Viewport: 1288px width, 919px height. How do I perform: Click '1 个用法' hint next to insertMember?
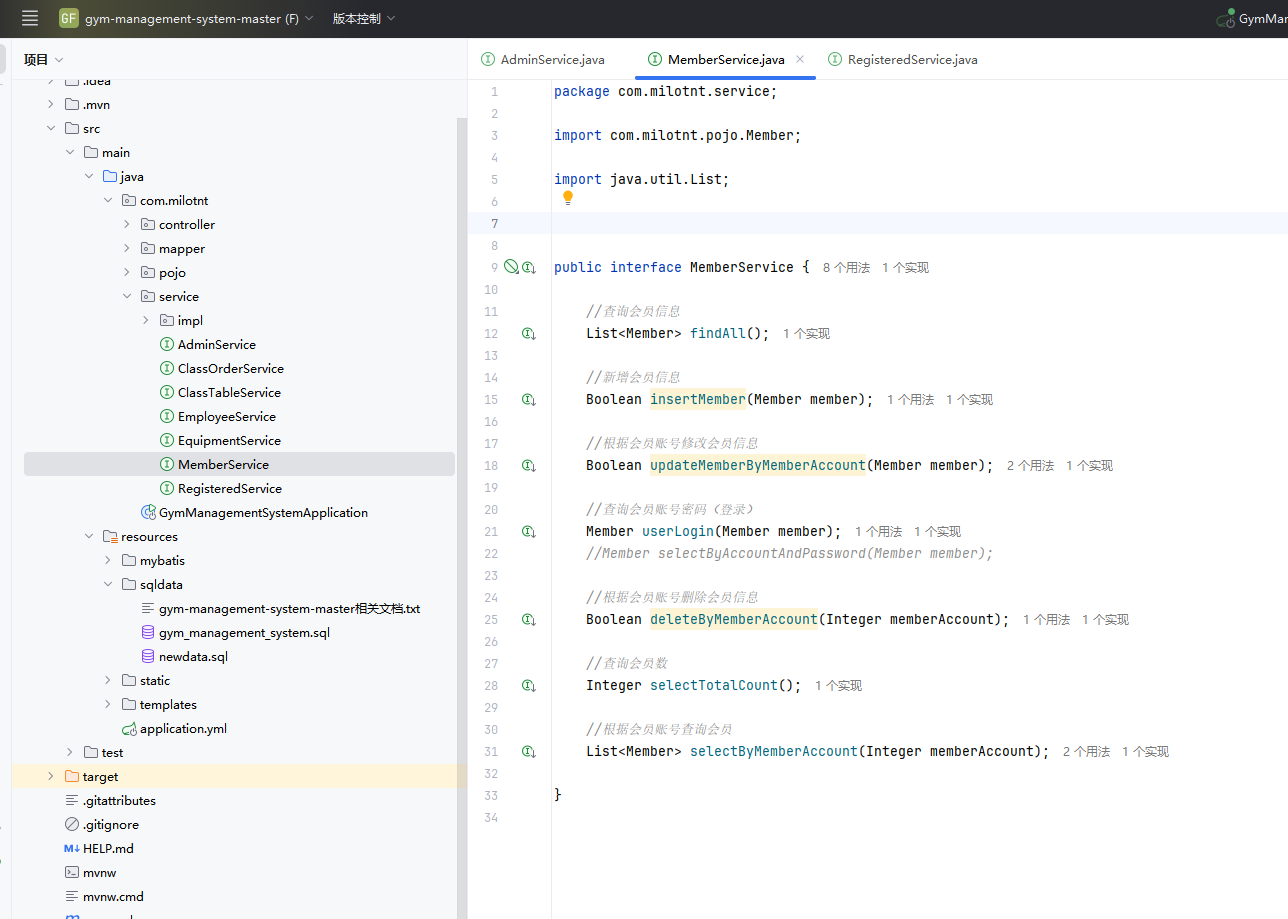tap(910, 399)
